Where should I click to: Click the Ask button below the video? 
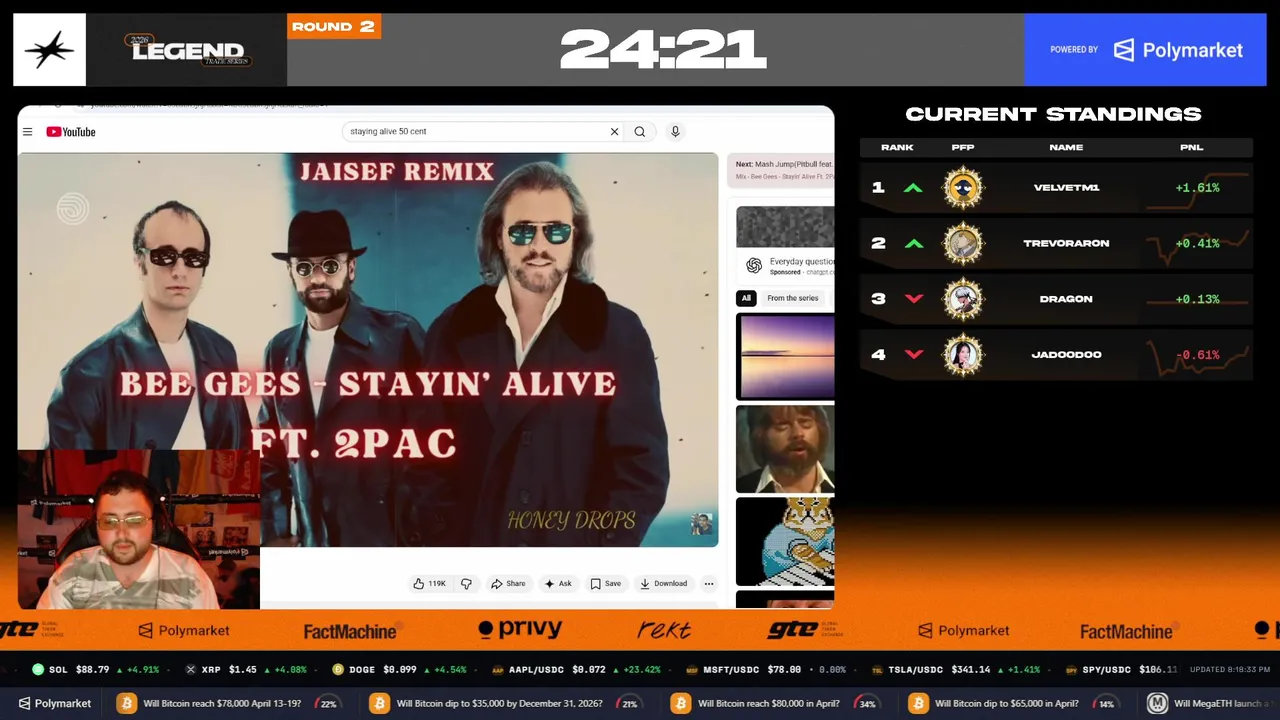tap(558, 584)
